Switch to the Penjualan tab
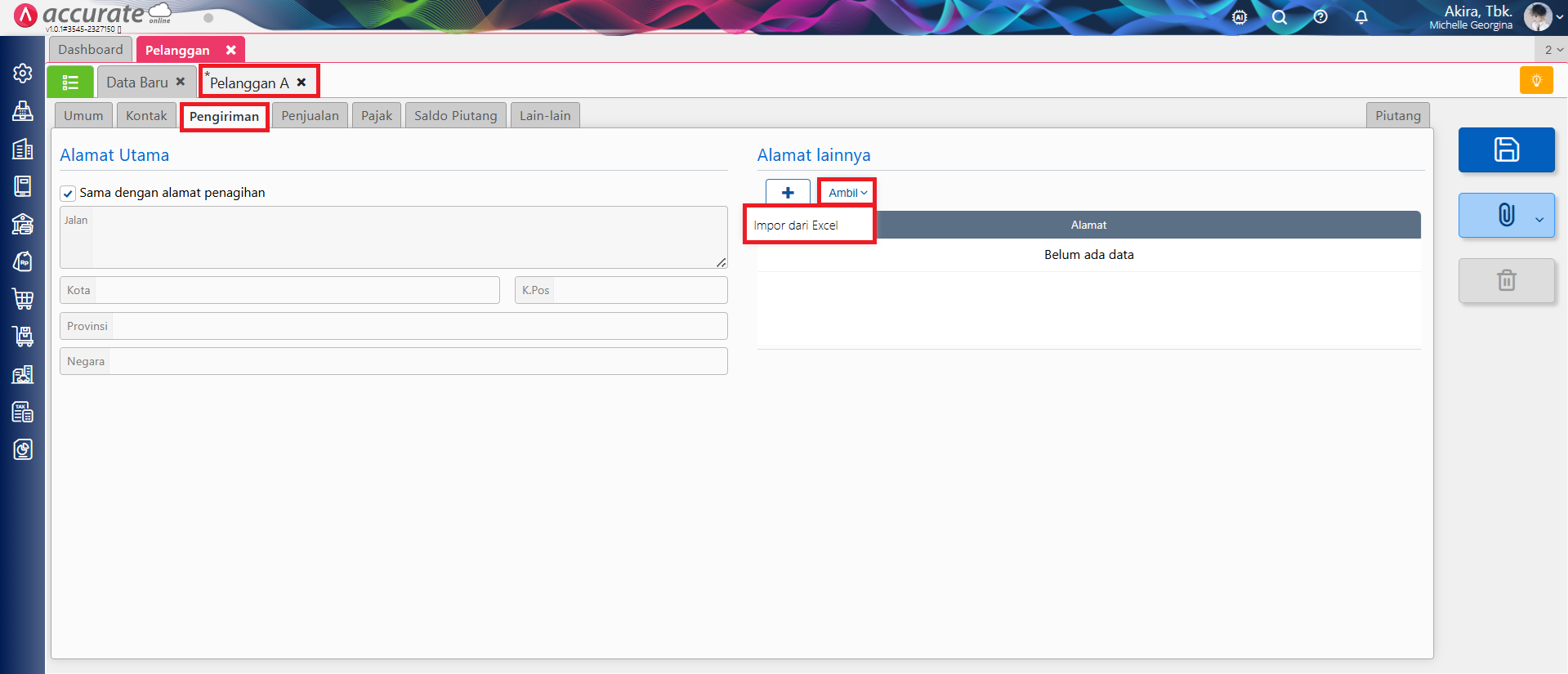1568x674 pixels. point(310,116)
